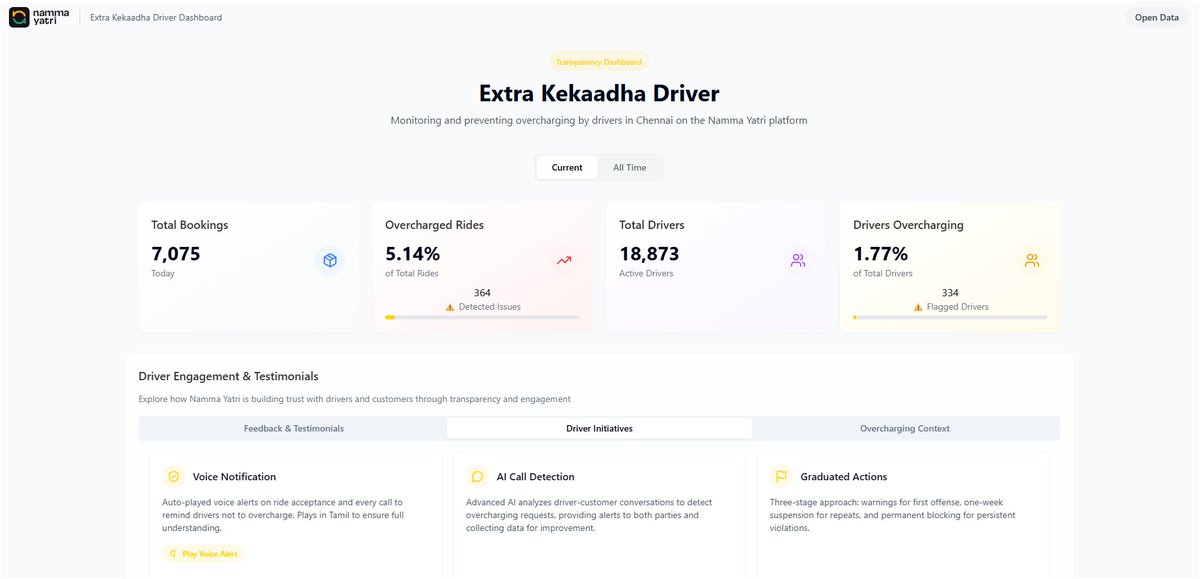This screenshot has height=579, width=1200.
Task: Click the Graduated Actions card title
Action: pyautogui.click(x=844, y=477)
